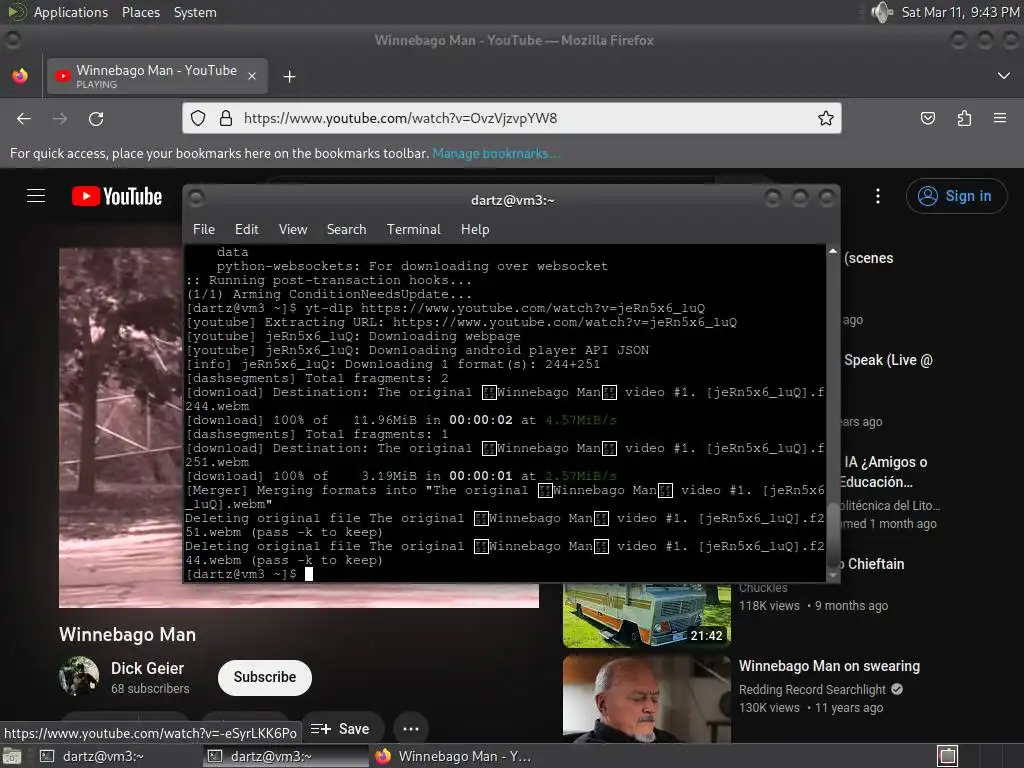
Task: Open Firefox application hamburger menu
Action: point(1000,118)
